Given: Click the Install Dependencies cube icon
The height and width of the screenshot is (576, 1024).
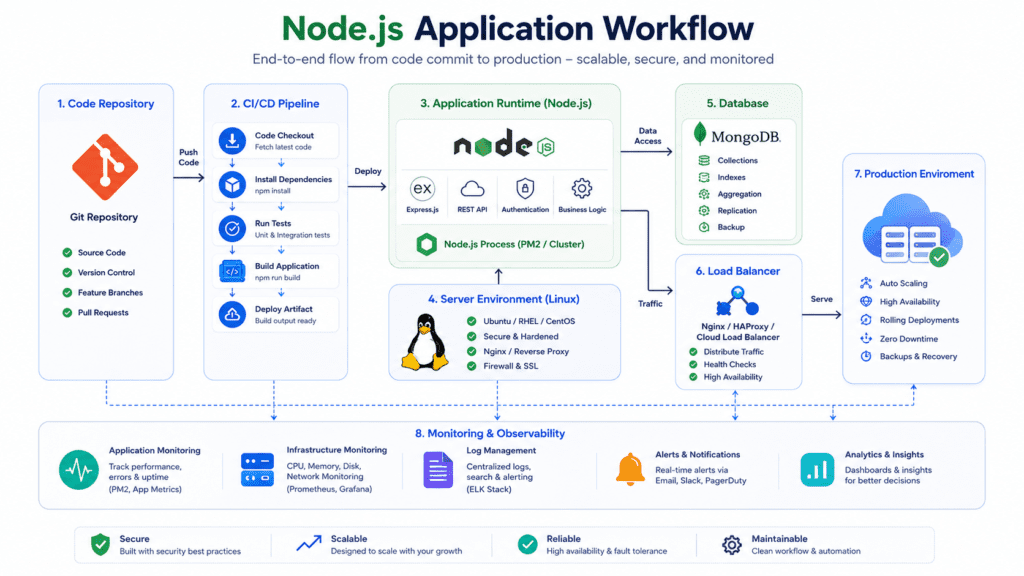Looking at the screenshot, I should coord(232,185).
